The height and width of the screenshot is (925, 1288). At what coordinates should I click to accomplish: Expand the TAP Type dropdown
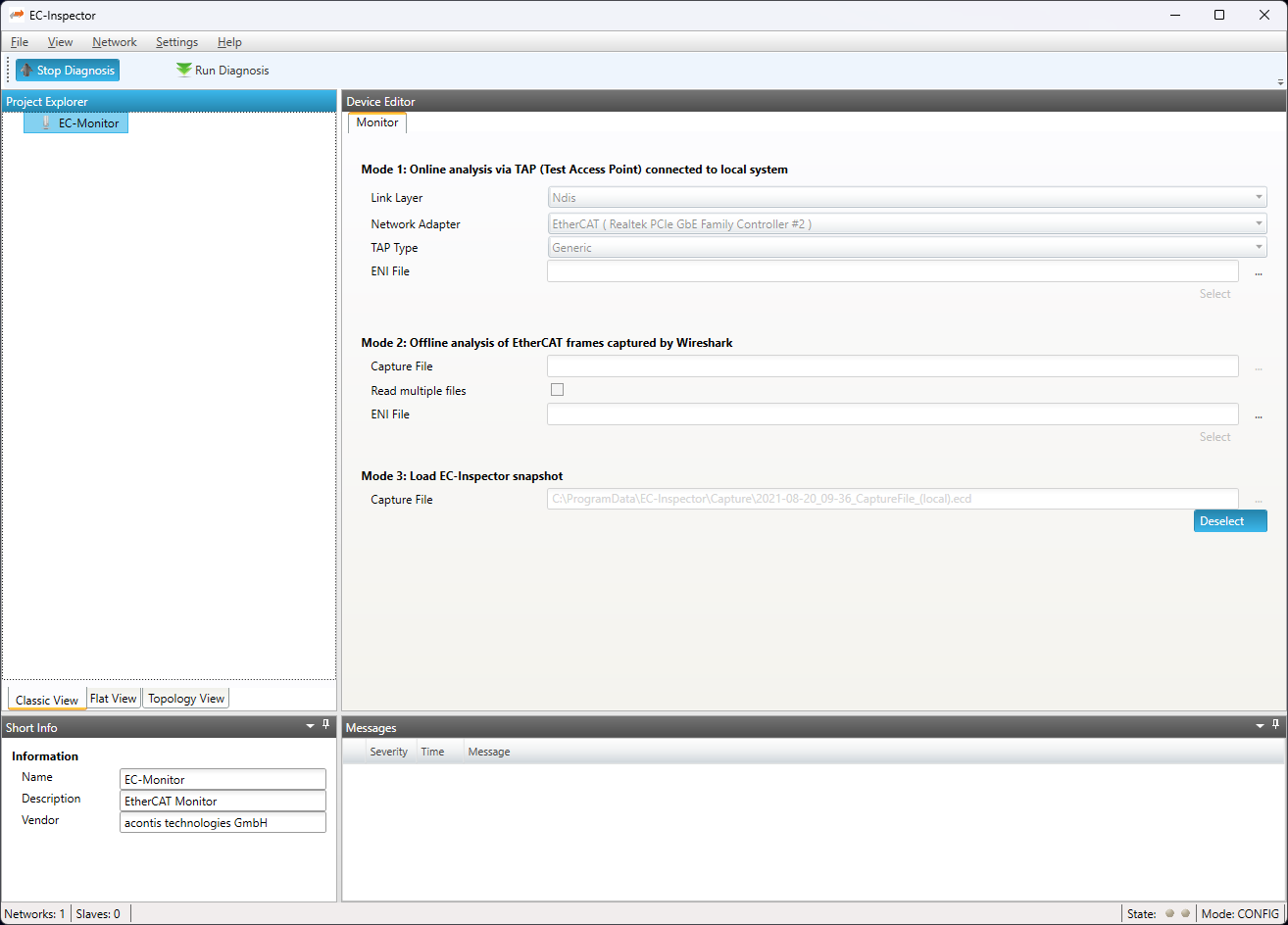(1259, 248)
